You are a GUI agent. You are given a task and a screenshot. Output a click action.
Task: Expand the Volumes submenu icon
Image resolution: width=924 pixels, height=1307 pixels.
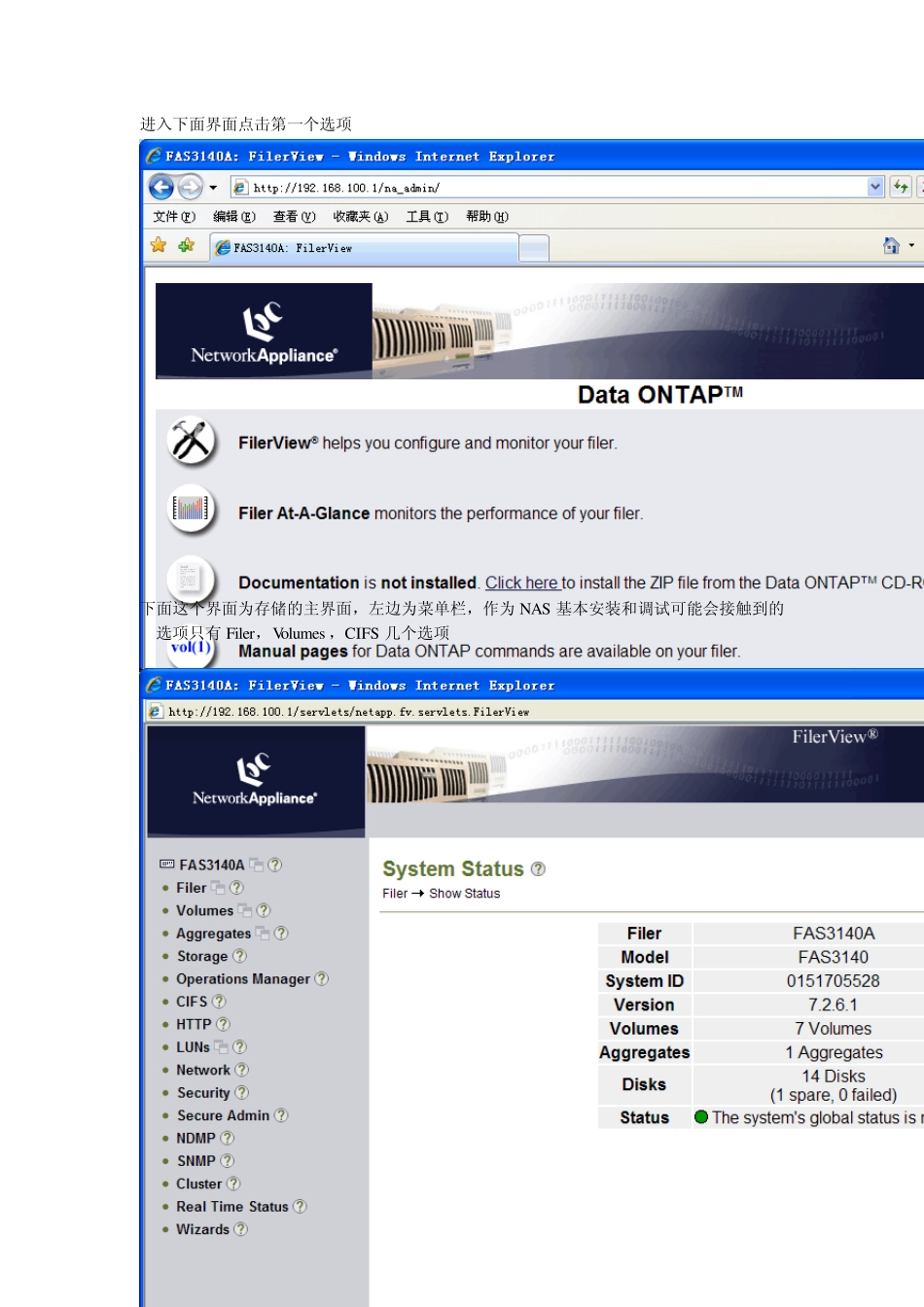[x=245, y=911]
